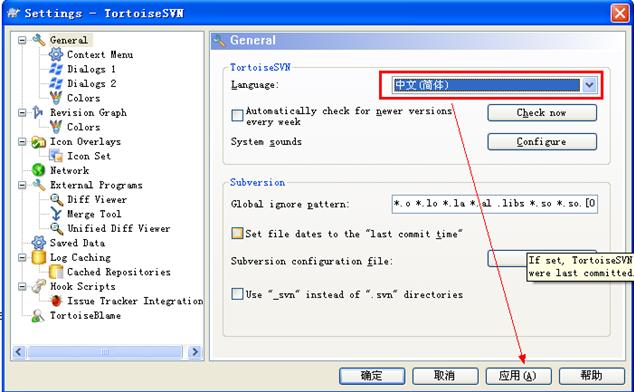Apply settings with 应用(A) button

(518, 375)
